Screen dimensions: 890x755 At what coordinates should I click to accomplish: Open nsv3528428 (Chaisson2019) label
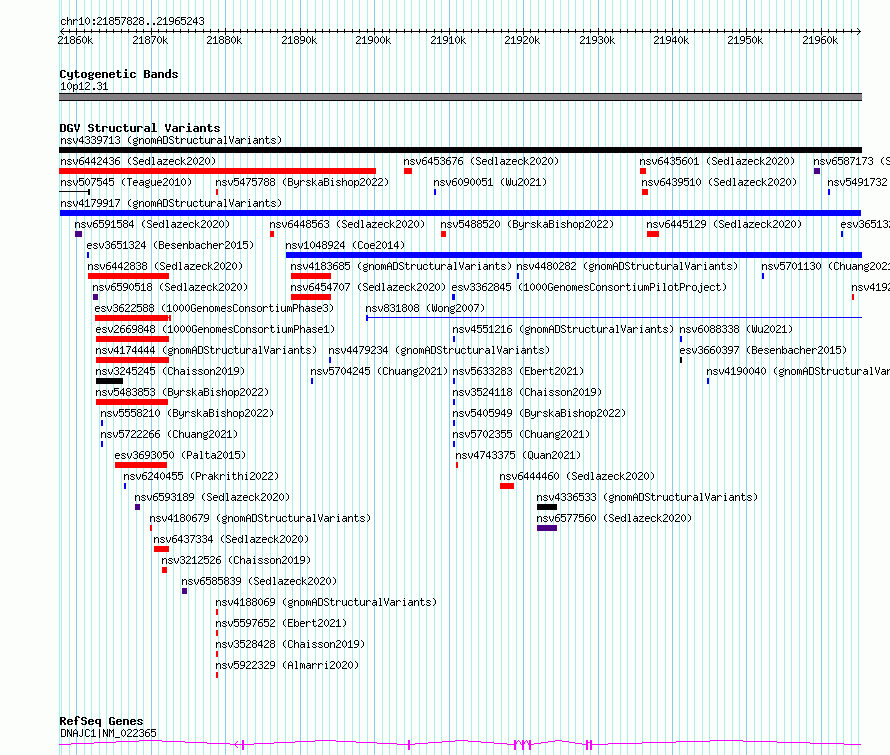point(290,644)
